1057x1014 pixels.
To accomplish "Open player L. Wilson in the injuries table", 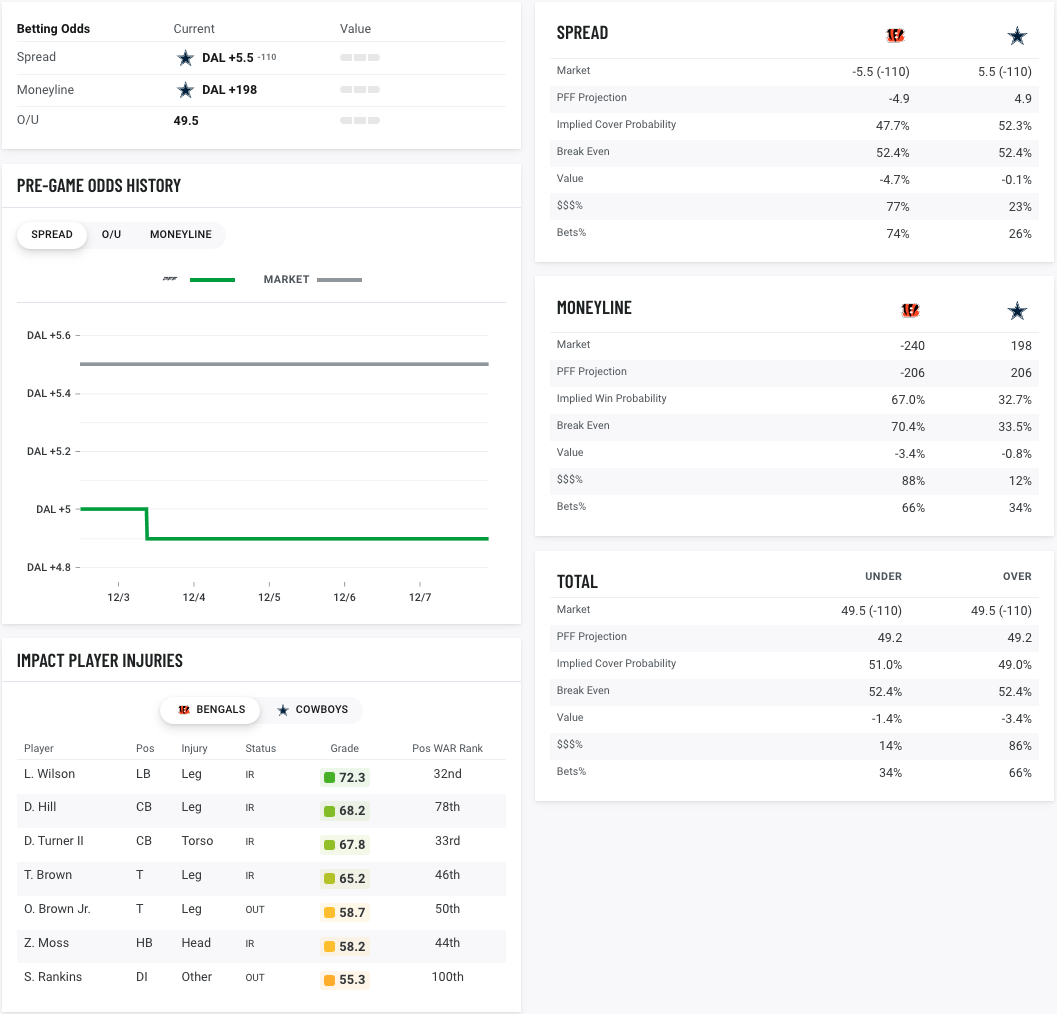I will pyautogui.click(x=49, y=774).
